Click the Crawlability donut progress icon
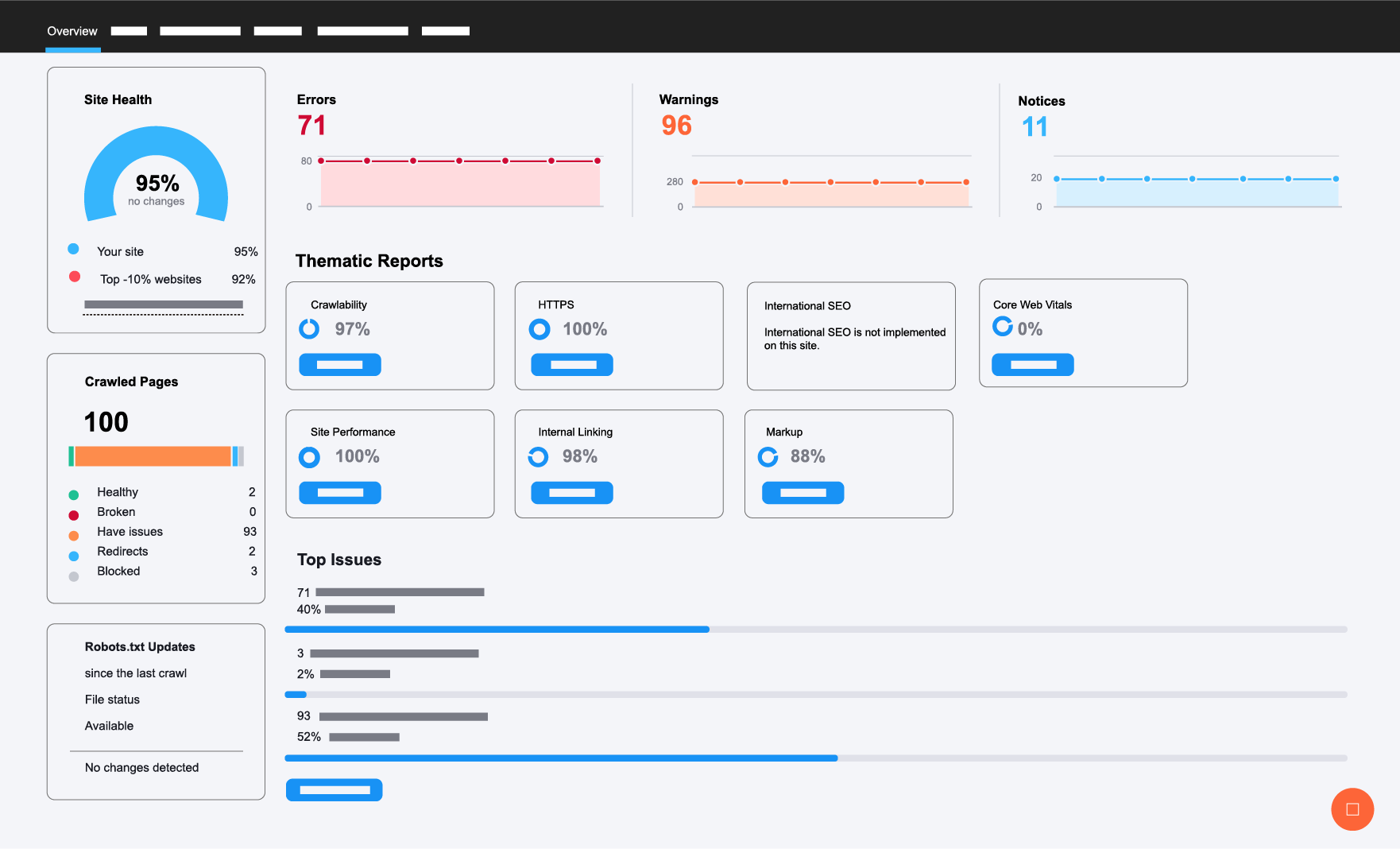 point(309,329)
